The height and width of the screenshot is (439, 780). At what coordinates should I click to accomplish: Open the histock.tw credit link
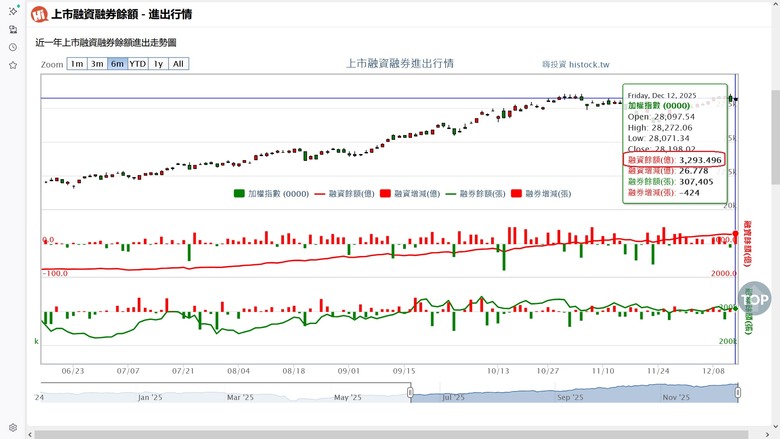coord(576,64)
